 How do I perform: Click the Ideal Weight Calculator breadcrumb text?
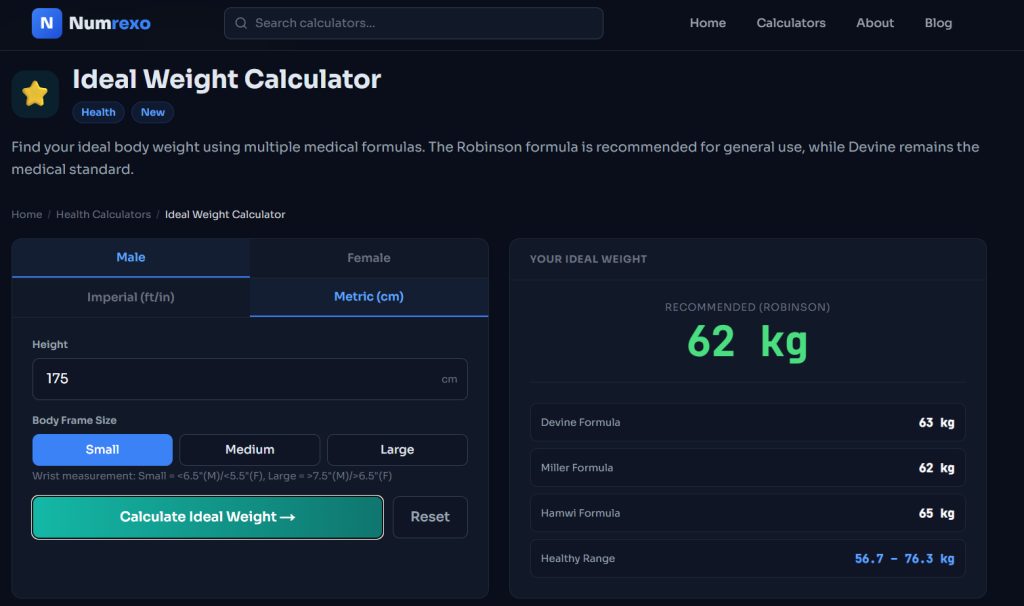pos(225,214)
